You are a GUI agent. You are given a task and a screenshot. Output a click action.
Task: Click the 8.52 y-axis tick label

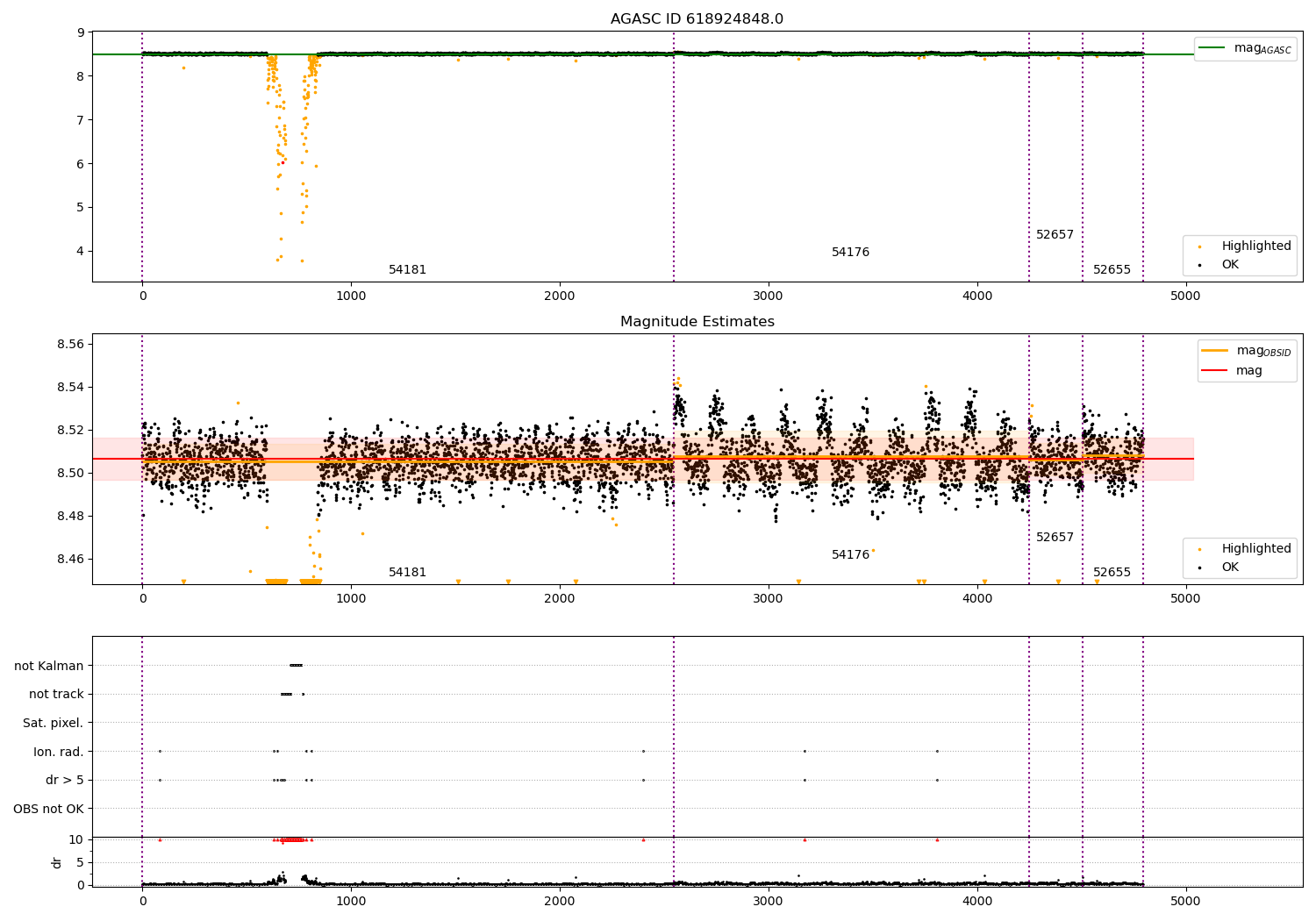tap(71, 430)
